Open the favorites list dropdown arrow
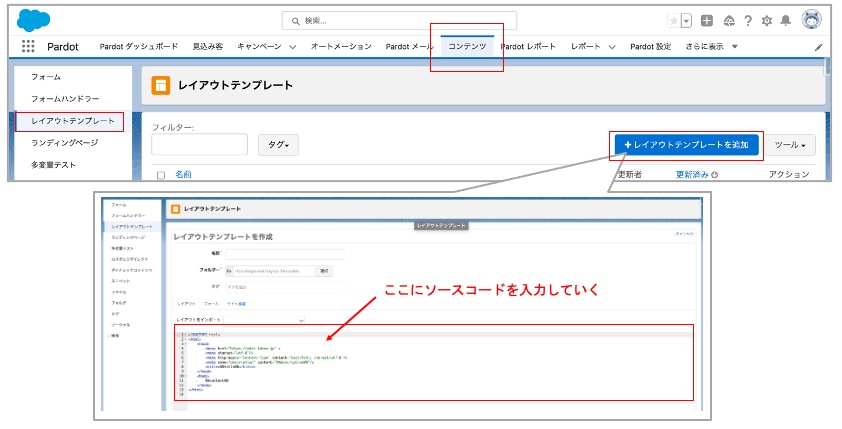The width and height of the screenshot is (842, 429). (x=686, y=20)
